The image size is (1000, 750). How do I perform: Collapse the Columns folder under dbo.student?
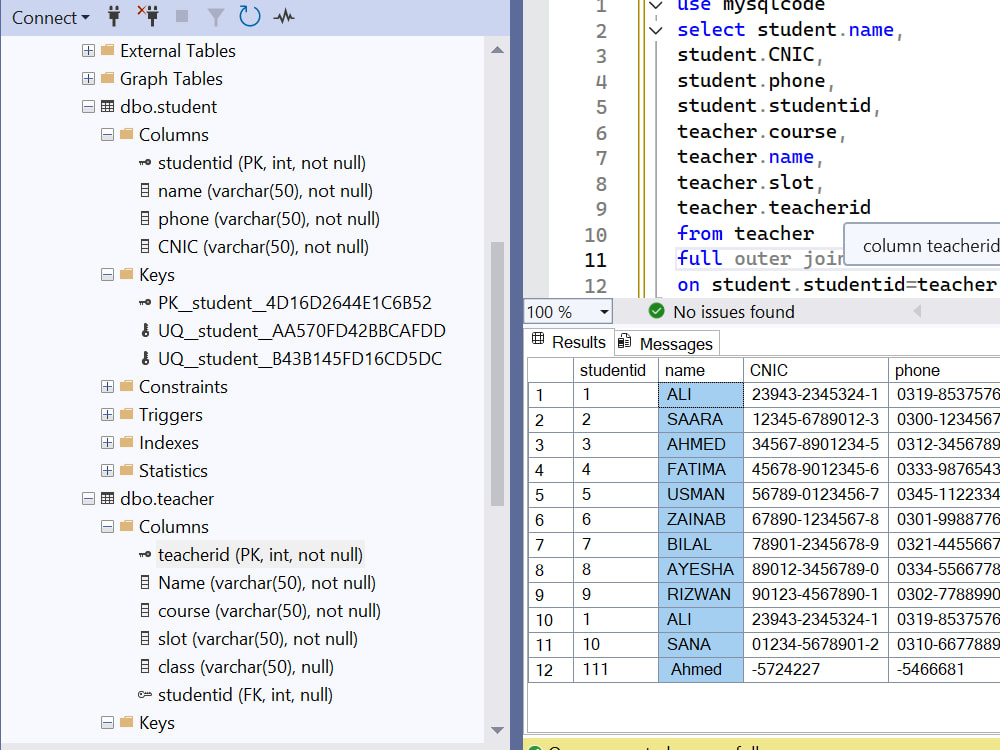[x=108, y=135]
